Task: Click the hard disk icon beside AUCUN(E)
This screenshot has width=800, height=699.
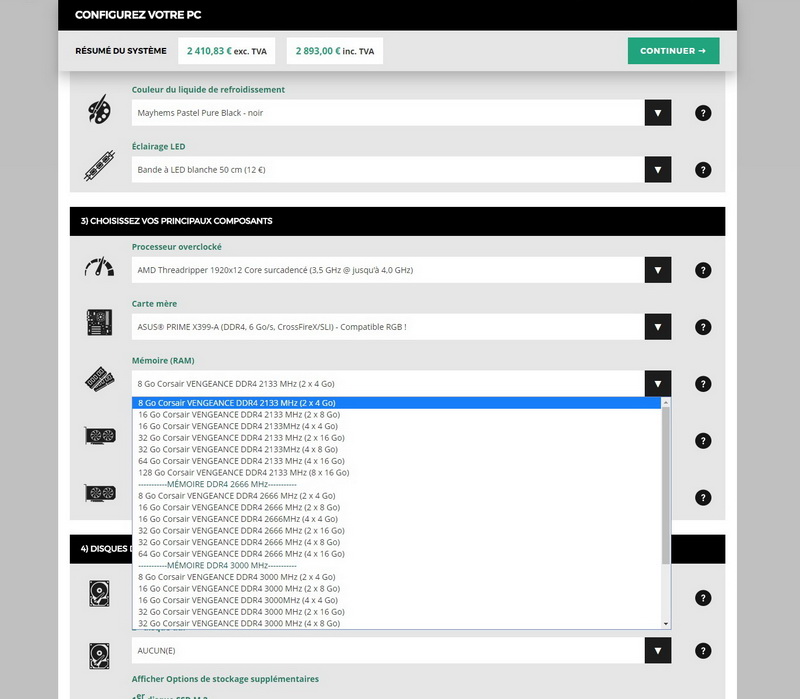Action: (99, 656)
